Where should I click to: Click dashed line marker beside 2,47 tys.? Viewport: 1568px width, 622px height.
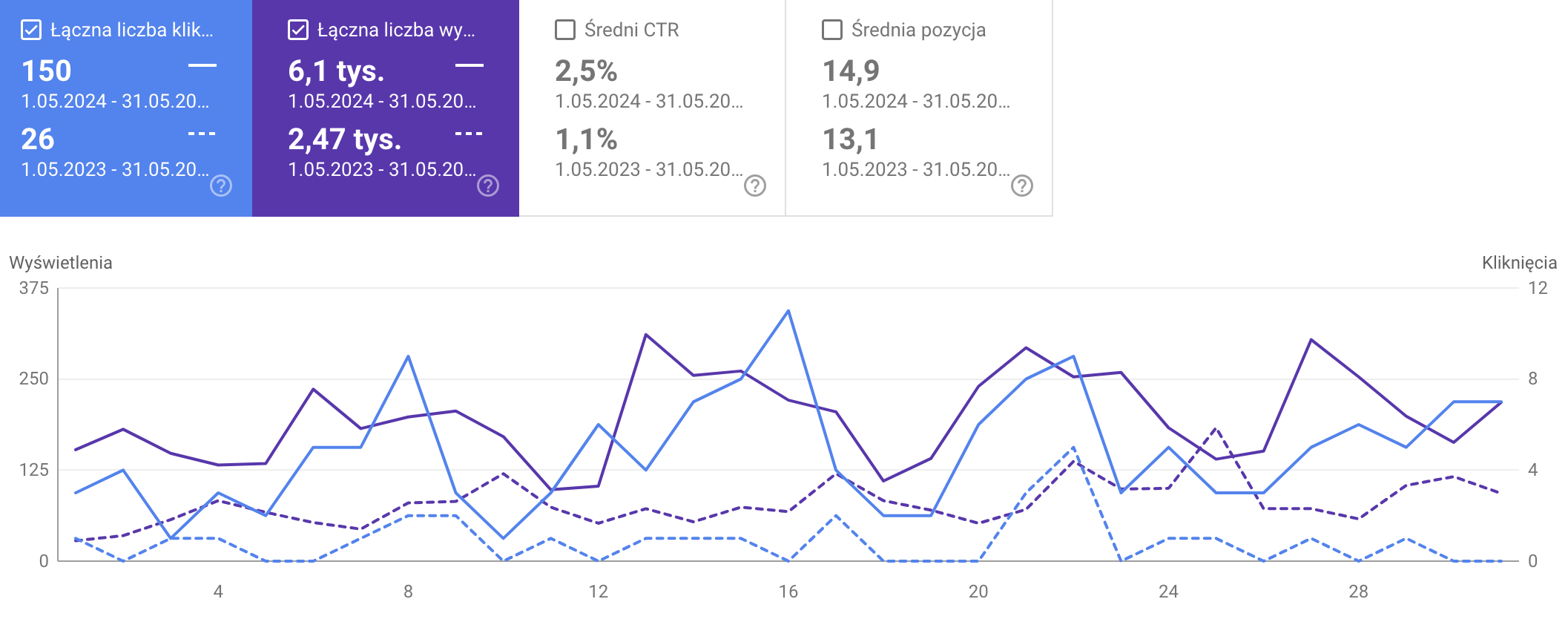point(469,134)
